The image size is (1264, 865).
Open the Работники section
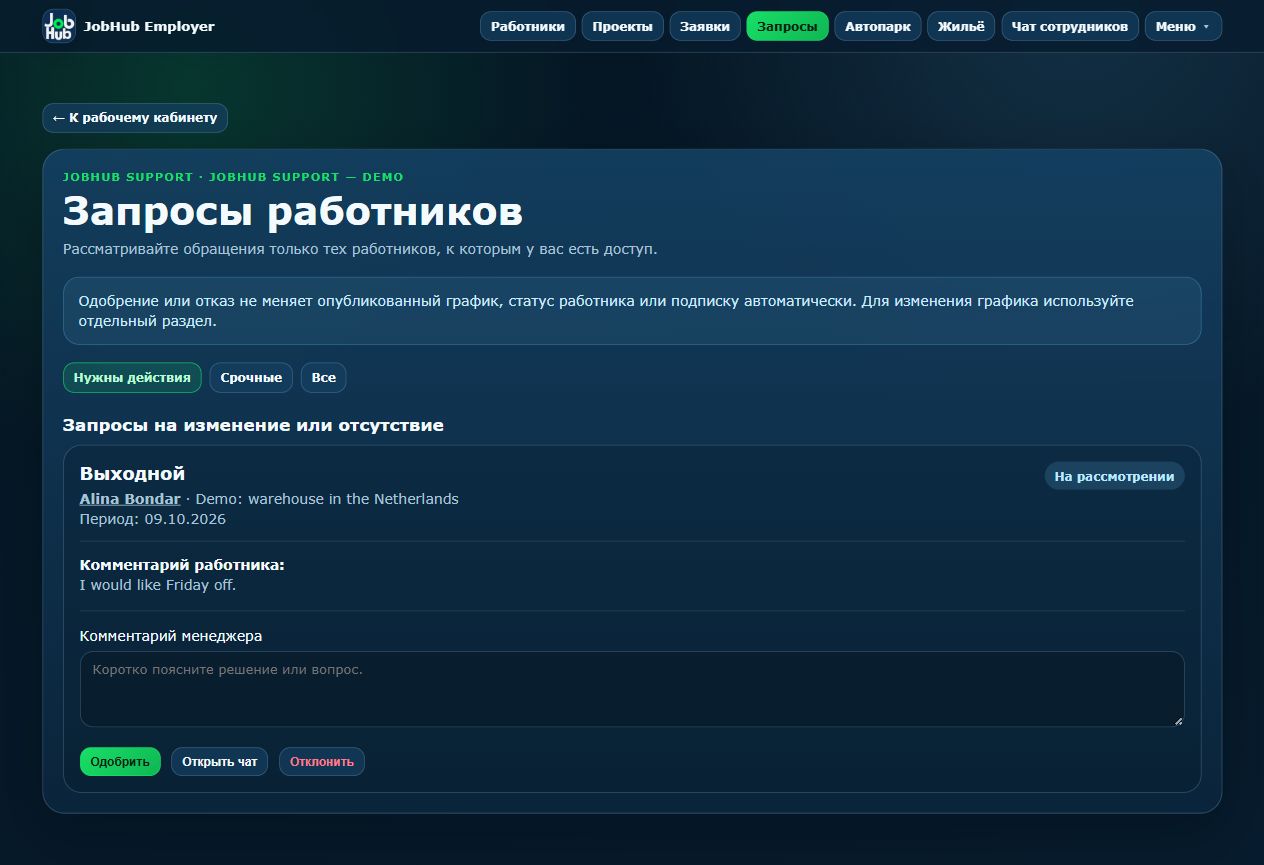coord(528,26)
